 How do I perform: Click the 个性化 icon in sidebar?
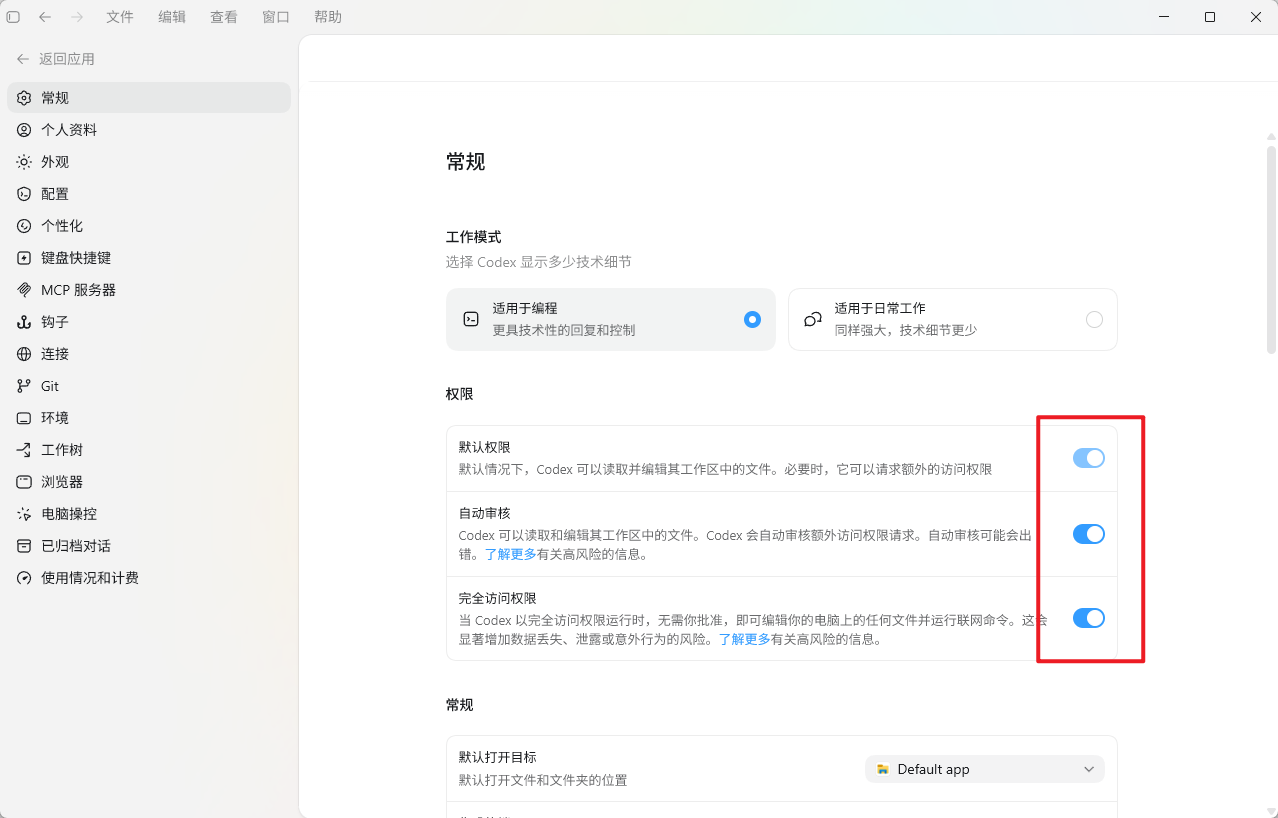24,226
